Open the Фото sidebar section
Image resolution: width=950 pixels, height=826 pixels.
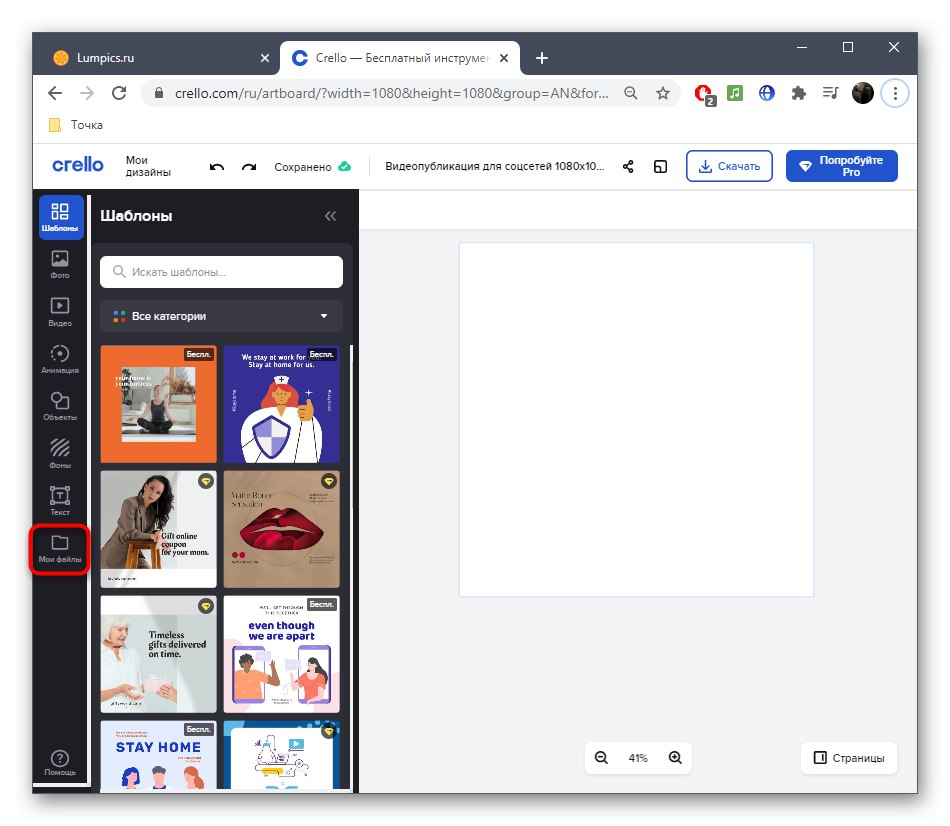click(x=60, y=264)
